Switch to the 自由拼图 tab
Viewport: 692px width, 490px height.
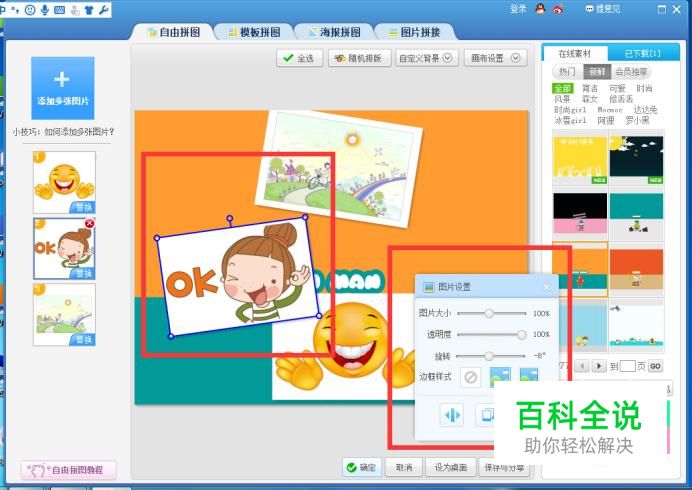point(174,32)
